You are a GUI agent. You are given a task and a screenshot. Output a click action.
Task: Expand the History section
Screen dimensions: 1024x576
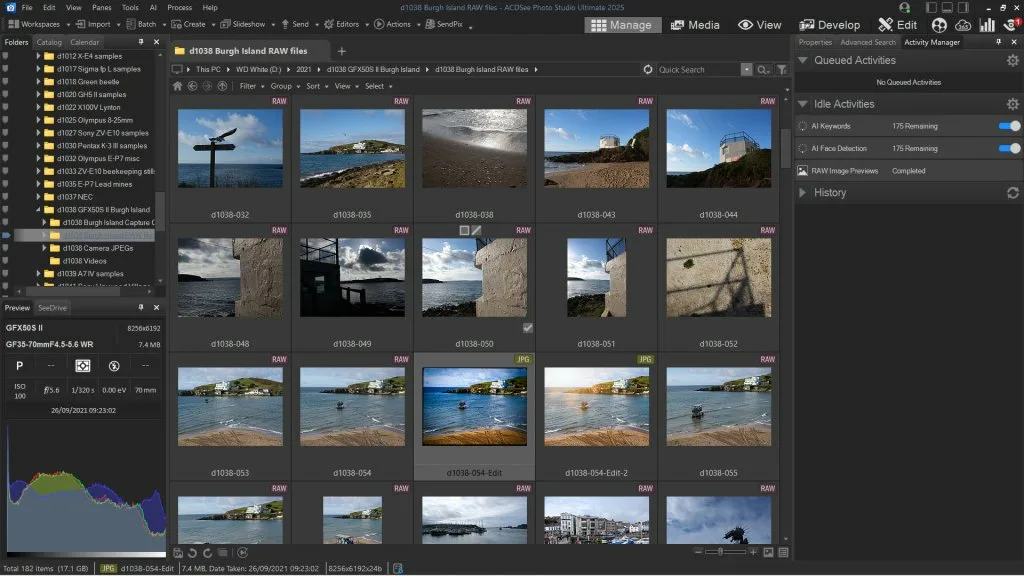802,193
